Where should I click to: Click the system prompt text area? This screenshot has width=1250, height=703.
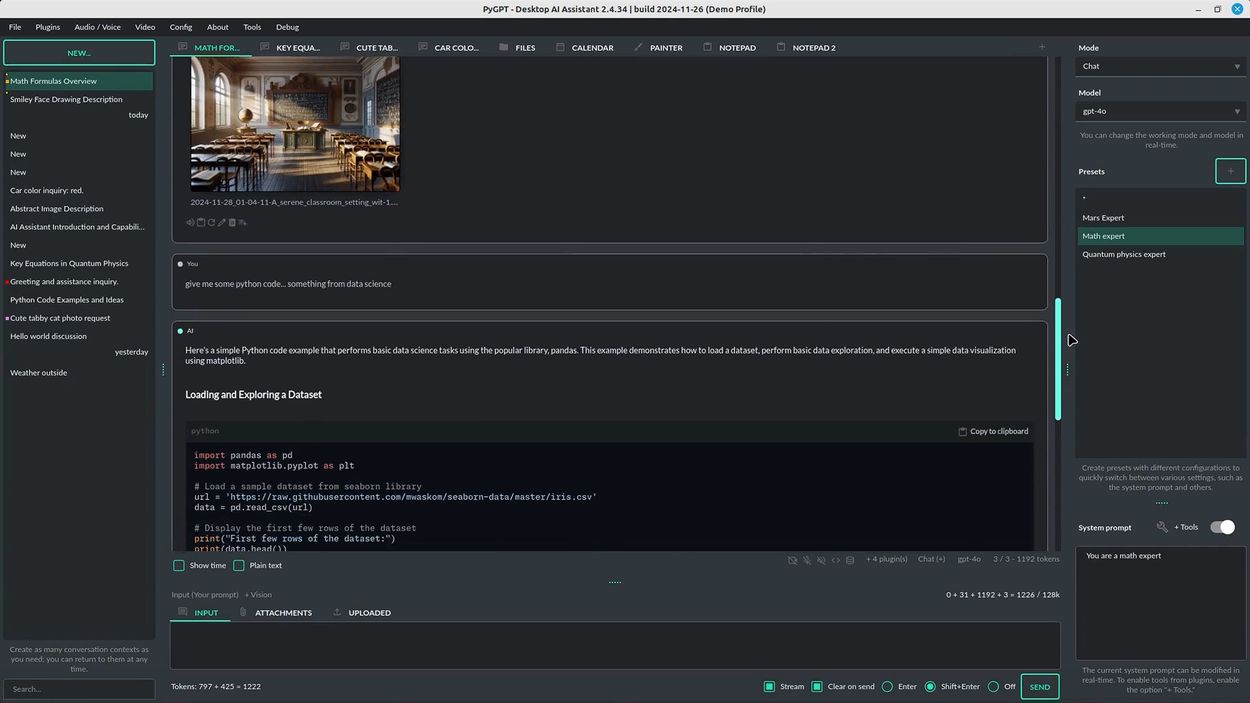tap(1160, 603)
